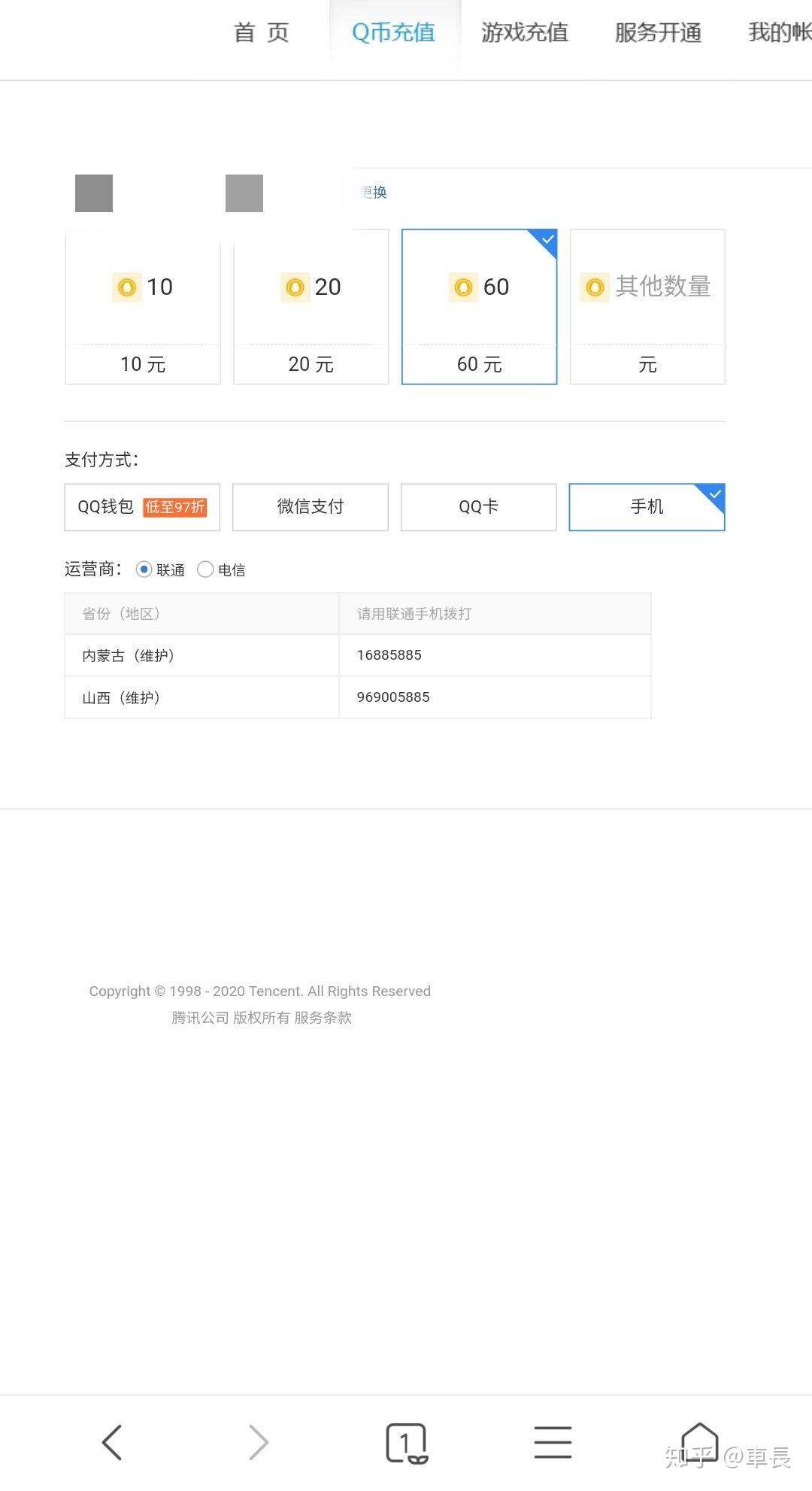Select the 60 Q coin card
This screenshot has width=812, height=1491.
480,307
